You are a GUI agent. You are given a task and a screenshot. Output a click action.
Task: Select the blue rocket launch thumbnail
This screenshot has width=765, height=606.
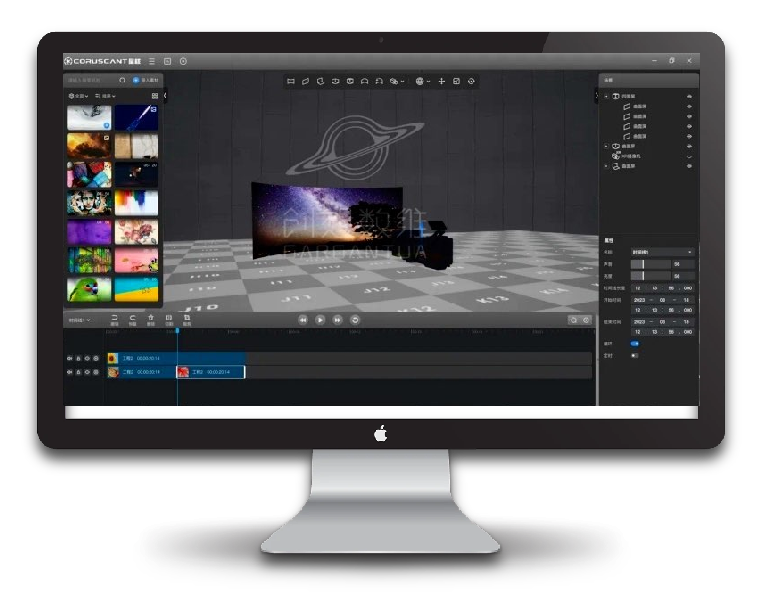136,118
